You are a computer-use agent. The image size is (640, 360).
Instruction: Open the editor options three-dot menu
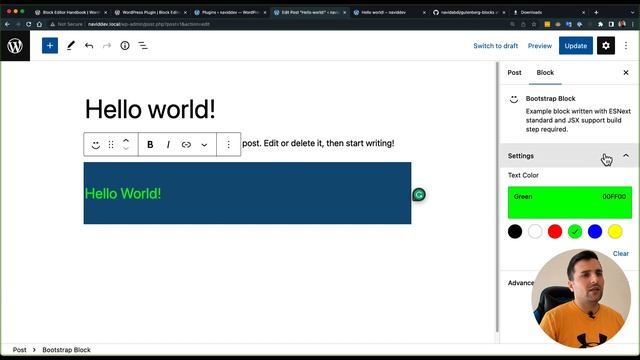(626, 46)
